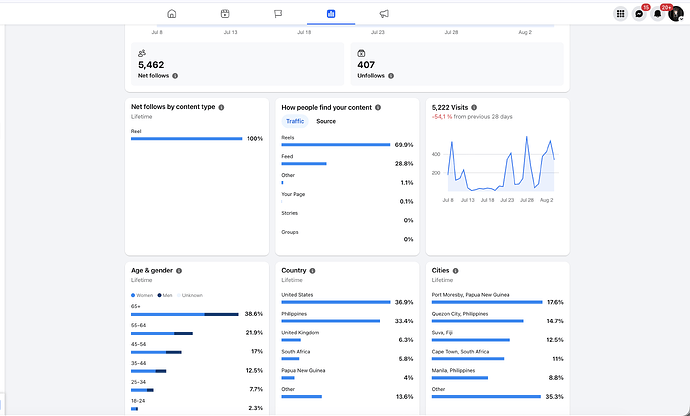Click info icon beside 5,222 Visits

[x=474, y=107]
